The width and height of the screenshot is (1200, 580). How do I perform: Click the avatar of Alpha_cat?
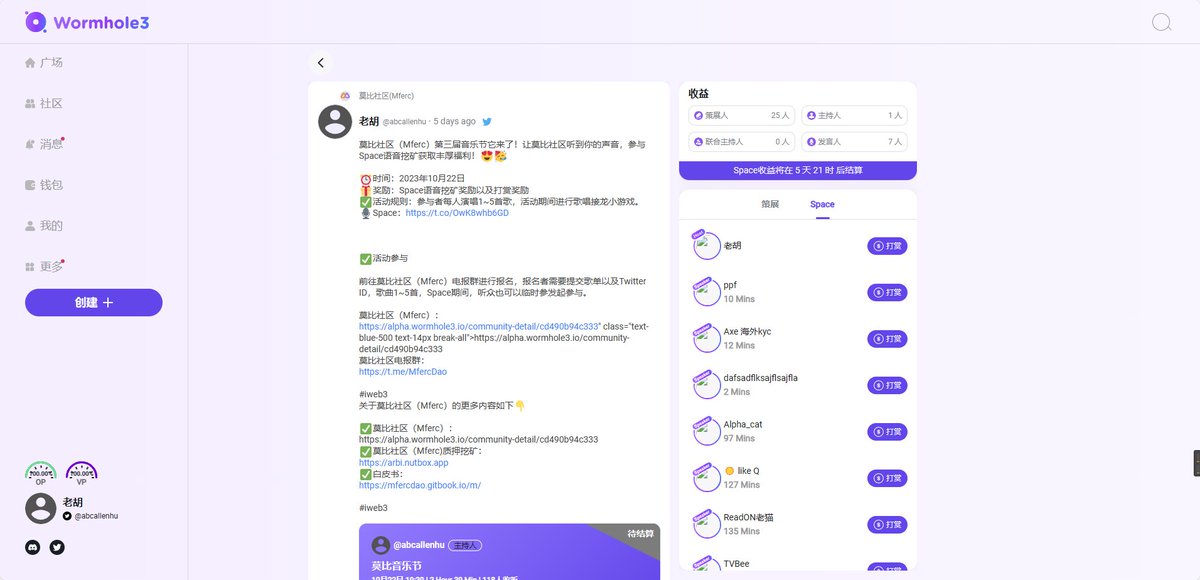coord(706,431)
